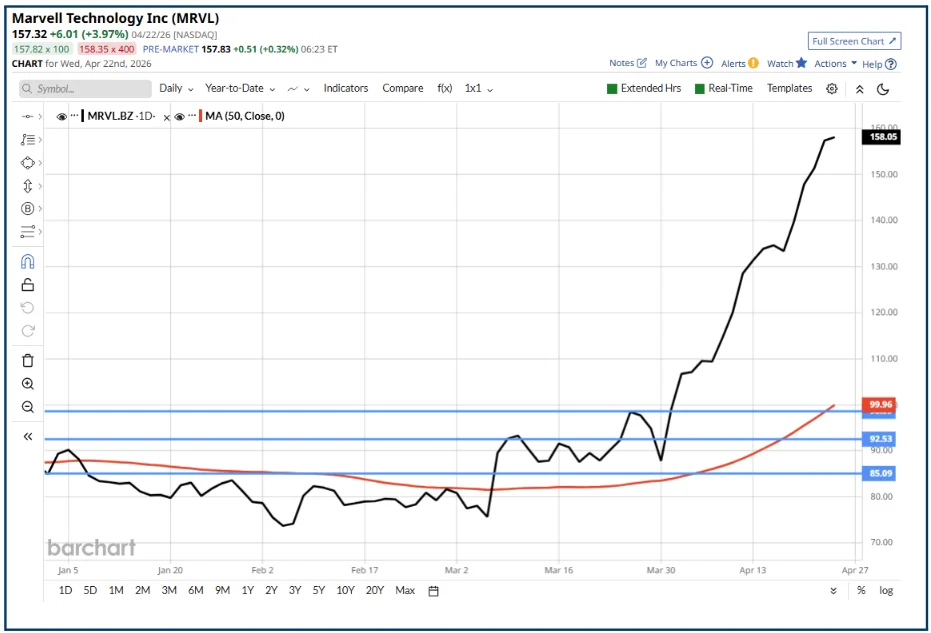This screenshot has width=931, height=633.
Task: Select the 85.09 horizontal line label
Action: click(x=879, y=473)
